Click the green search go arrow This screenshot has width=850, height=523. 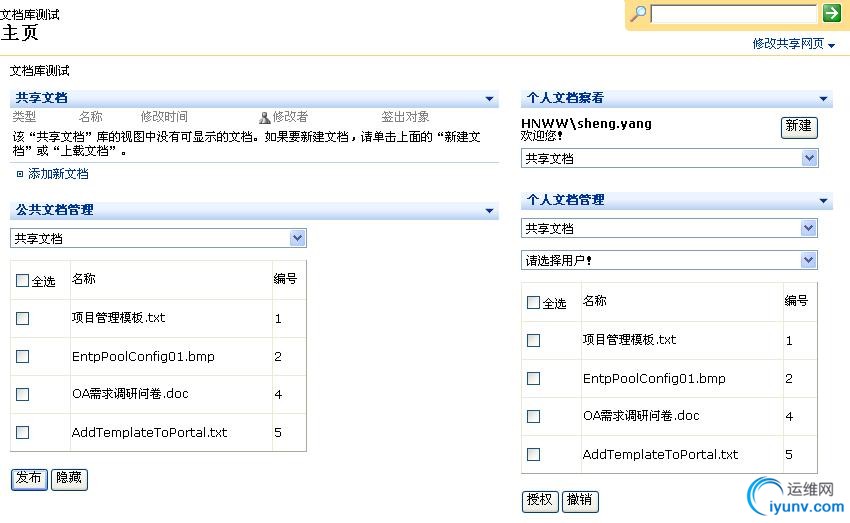click(831, 13)
